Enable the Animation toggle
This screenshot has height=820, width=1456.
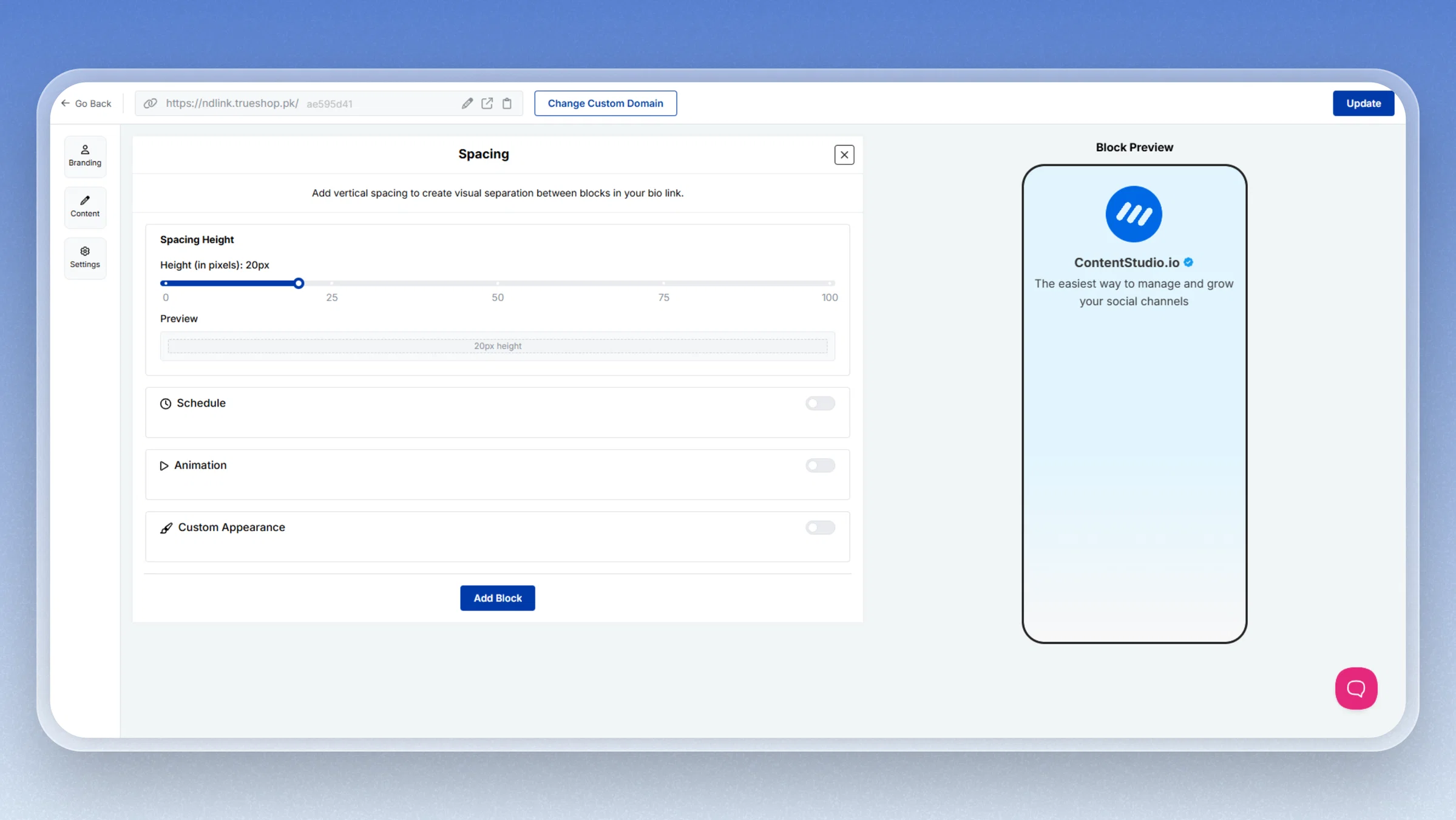[x=820, y=466]
